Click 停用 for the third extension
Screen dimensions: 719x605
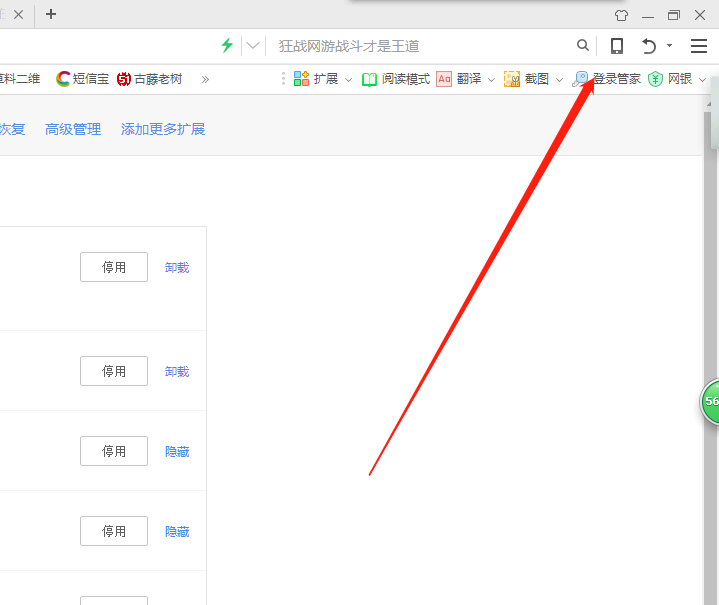pyautogui.click(x=114, y=451)
